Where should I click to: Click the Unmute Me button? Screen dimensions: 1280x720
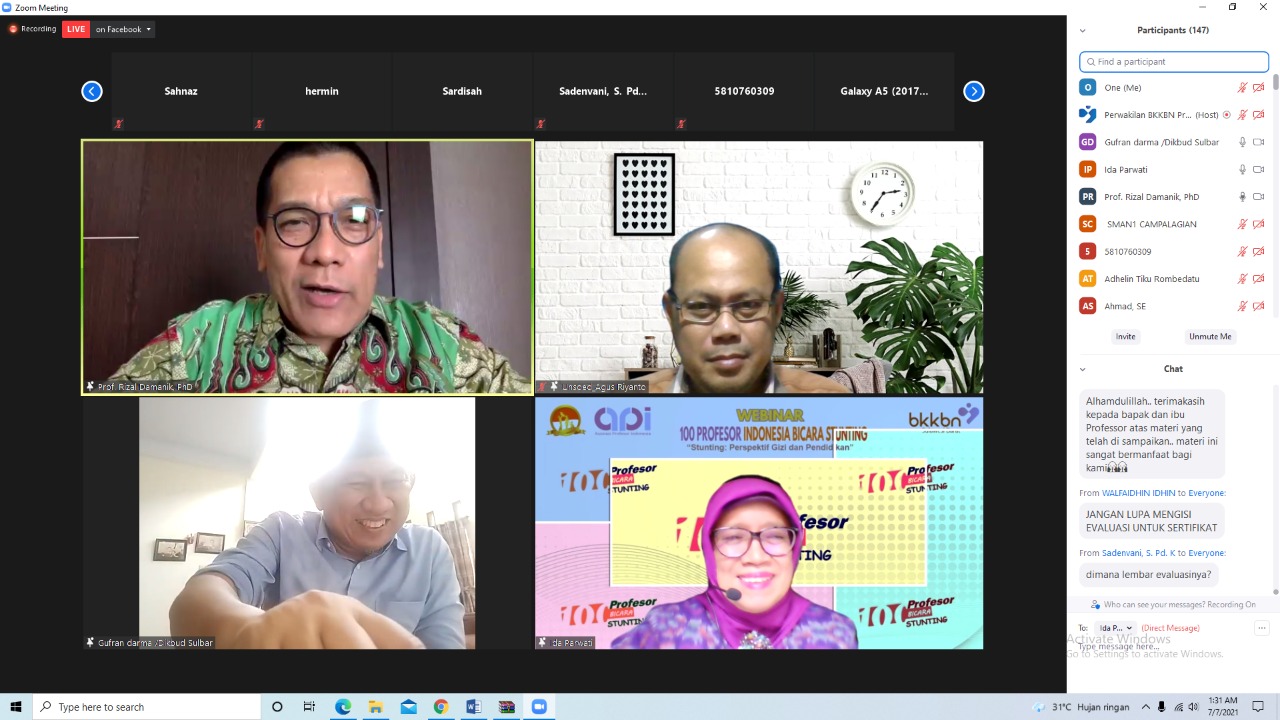tap(1210, 337)
